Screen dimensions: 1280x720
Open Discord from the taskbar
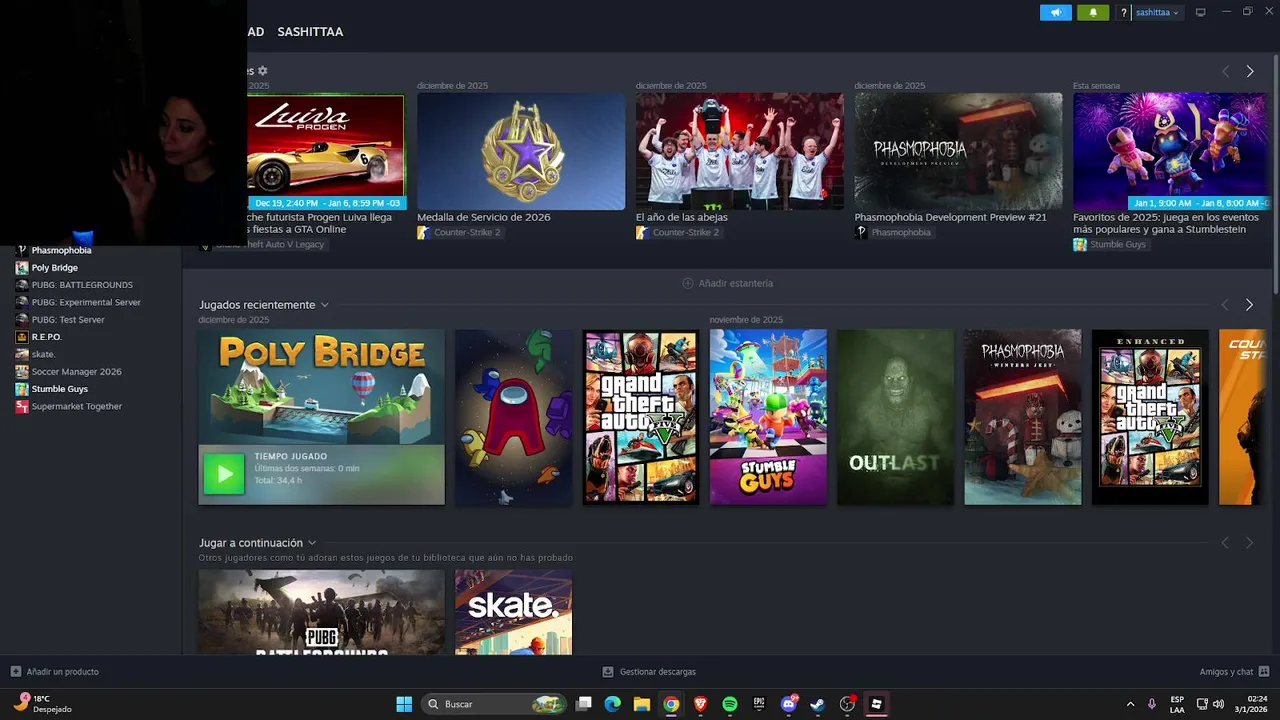[789, 704]
